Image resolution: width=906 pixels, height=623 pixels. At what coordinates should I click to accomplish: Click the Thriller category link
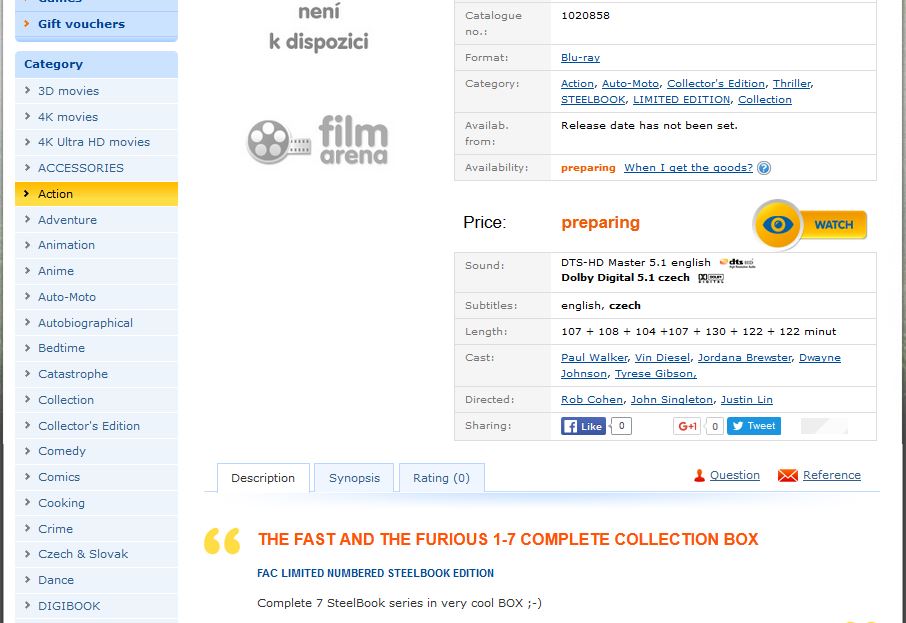coord(792,84)
